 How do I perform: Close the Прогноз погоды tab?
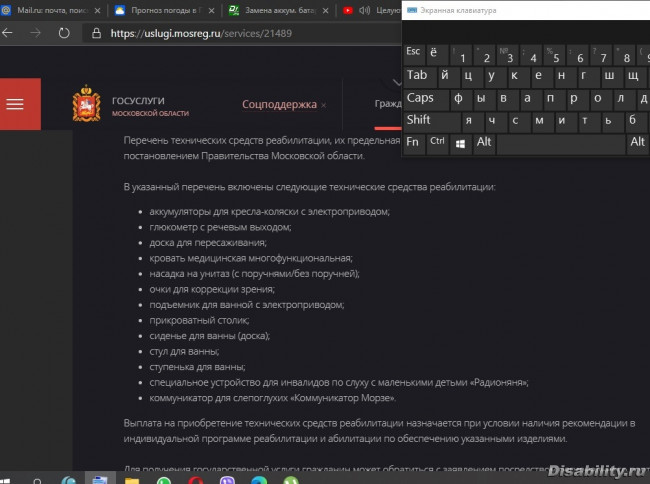coord(211,11)
